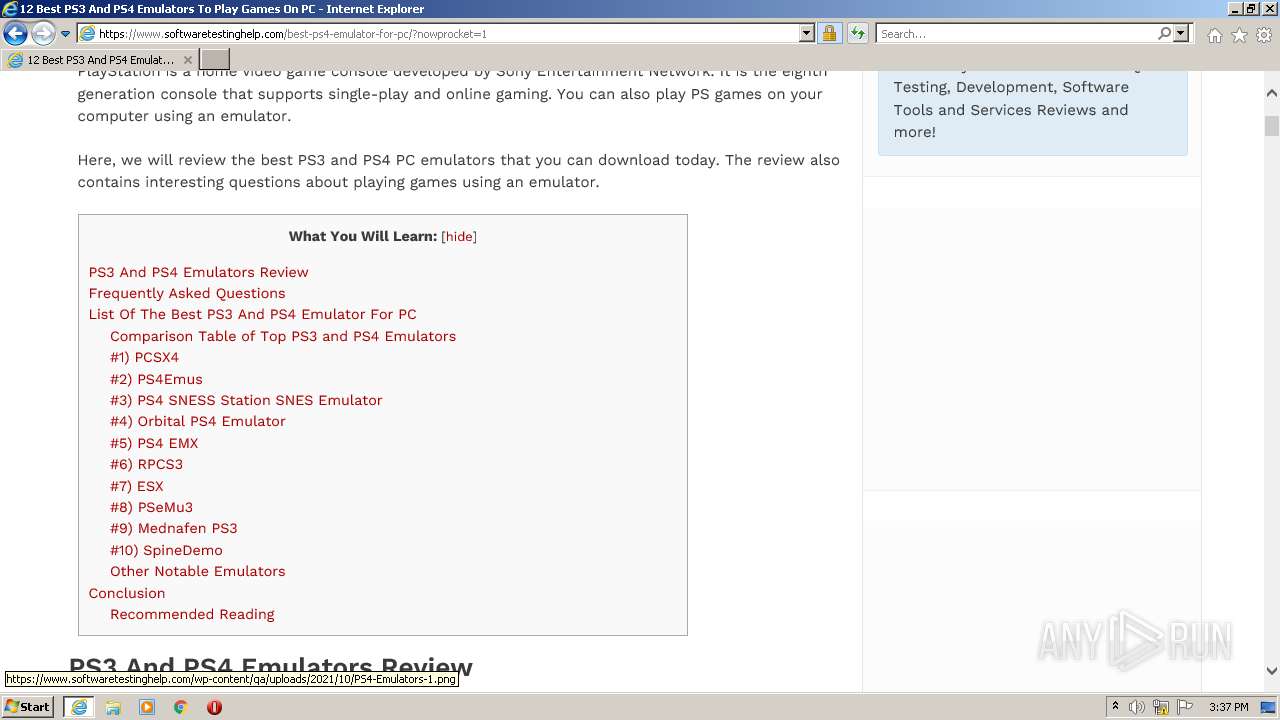Launch Chrome from the taskbar
This screenshot has width=1280, height=720.
180,707
